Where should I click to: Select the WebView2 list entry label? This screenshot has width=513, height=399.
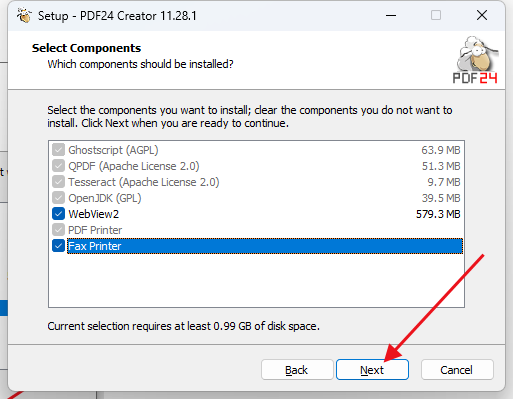93,214
